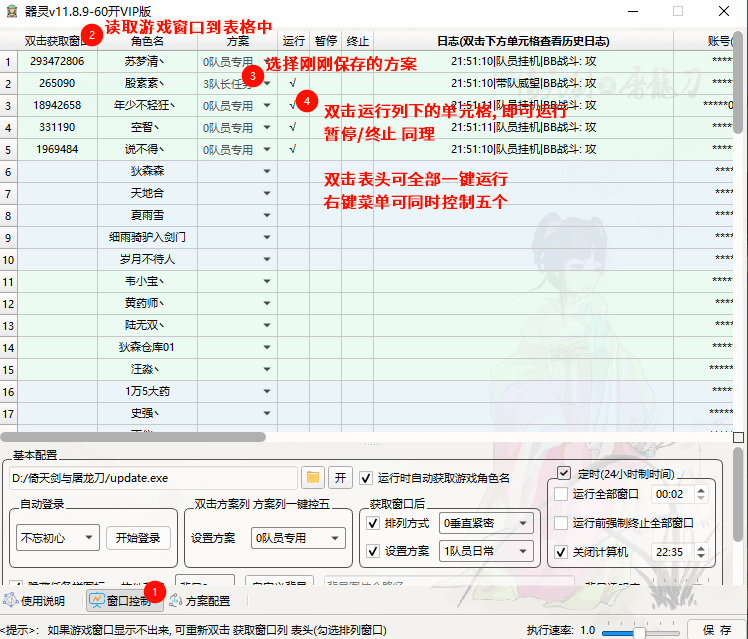Open scheme dropdown for 1万5大药 row
Viewport: 748px width, 639px height.
[x=267, y=391]
